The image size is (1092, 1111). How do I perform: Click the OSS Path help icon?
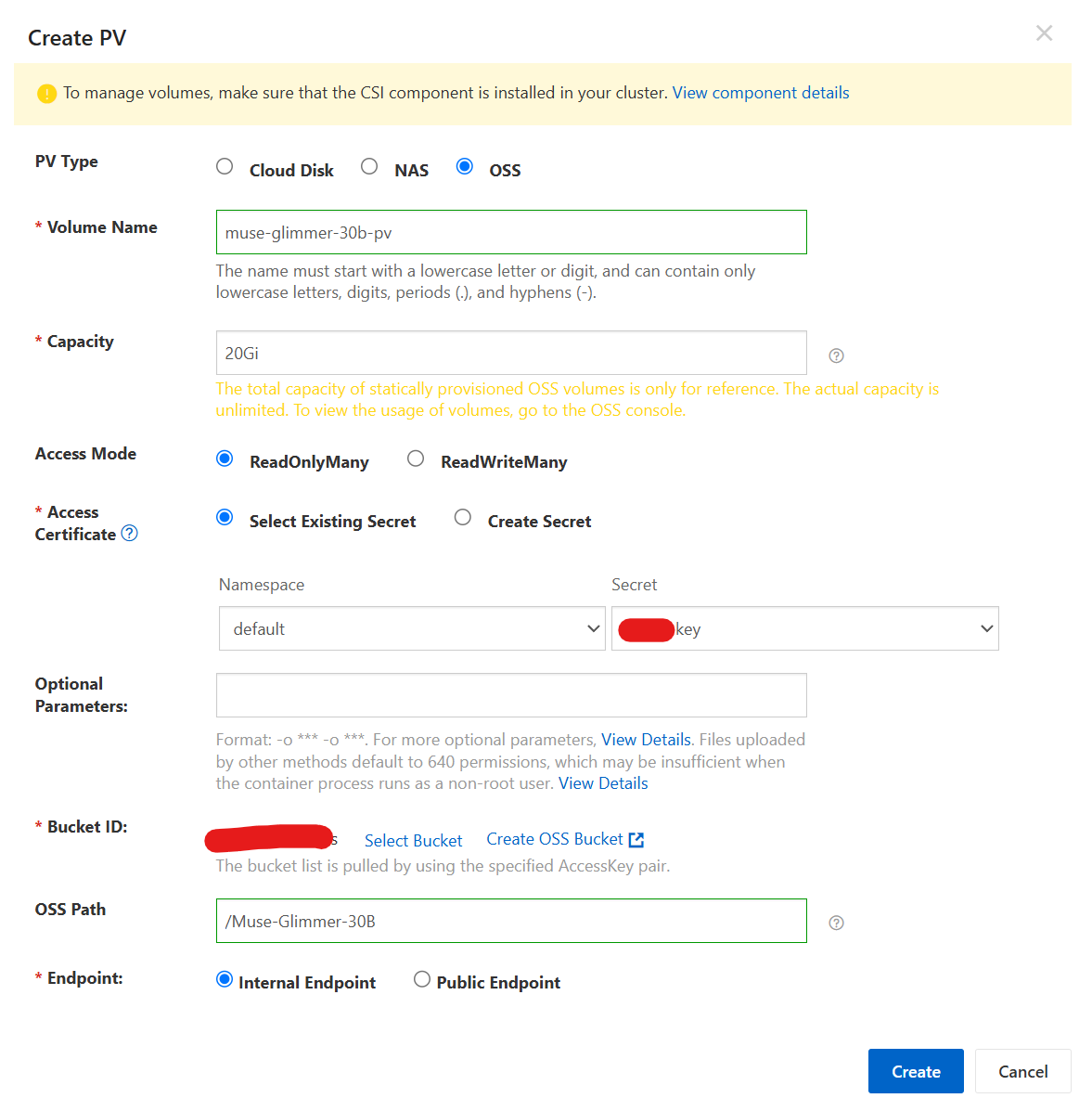point(836,923)
